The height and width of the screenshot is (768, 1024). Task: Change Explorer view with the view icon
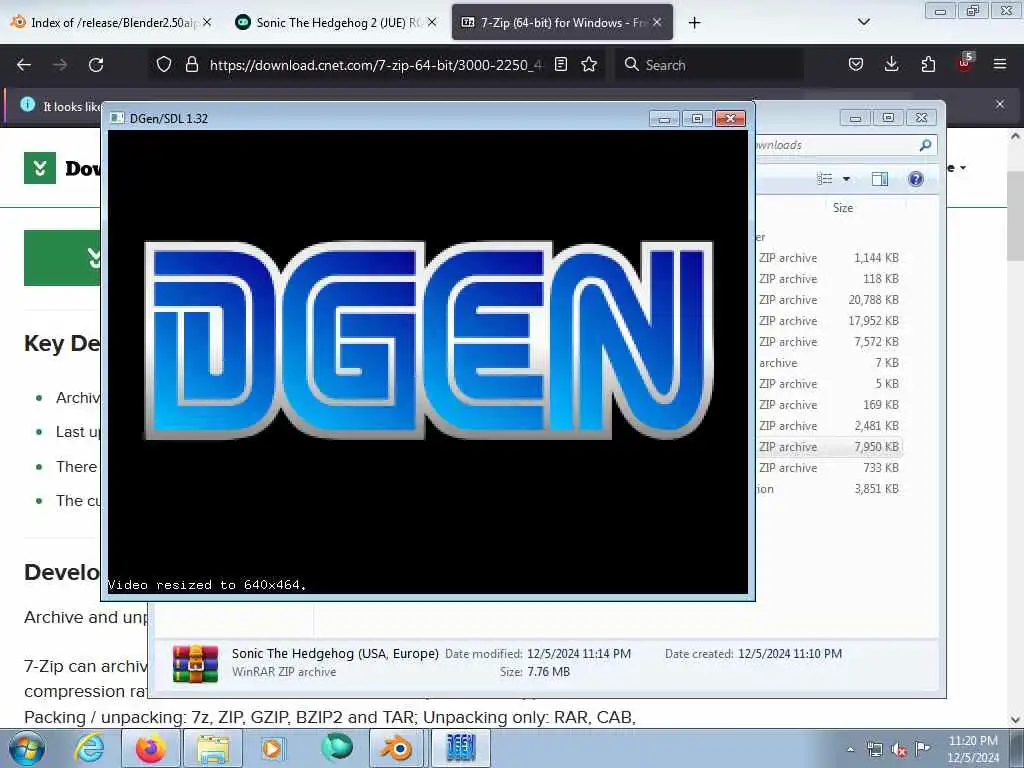tap(825, 179)
